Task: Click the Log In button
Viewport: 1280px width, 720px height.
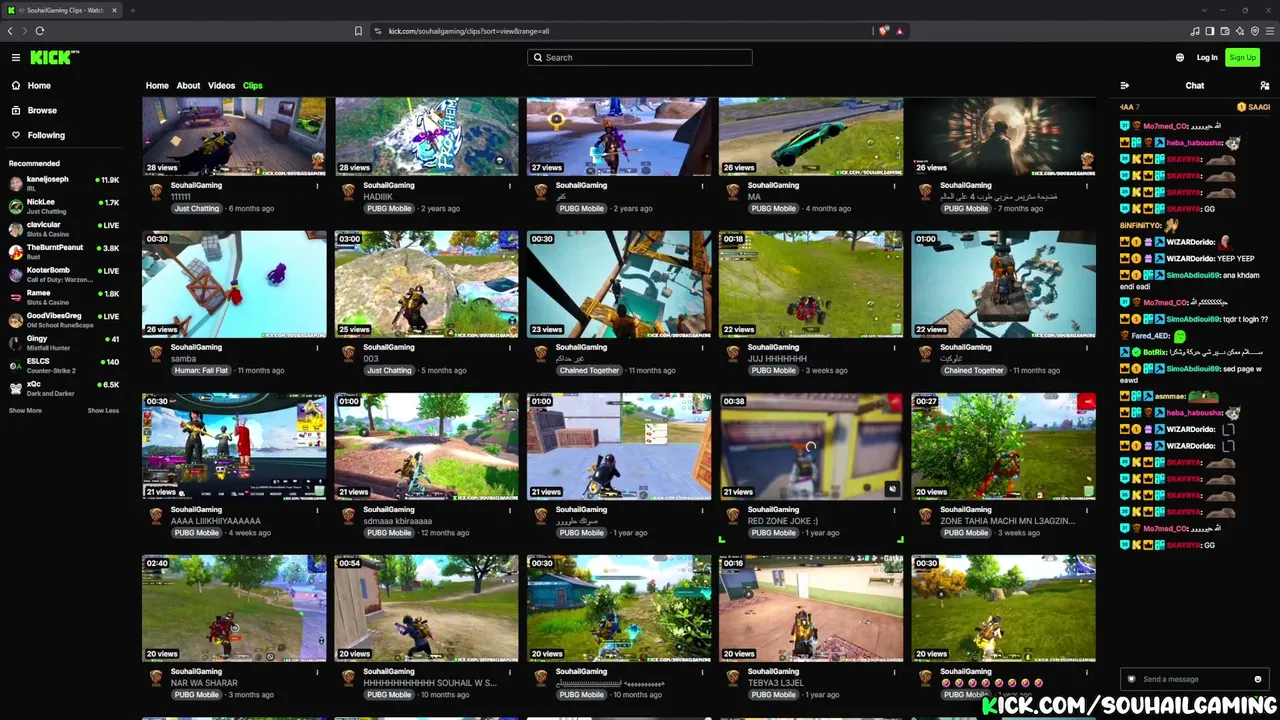Action: point(1207,58)
